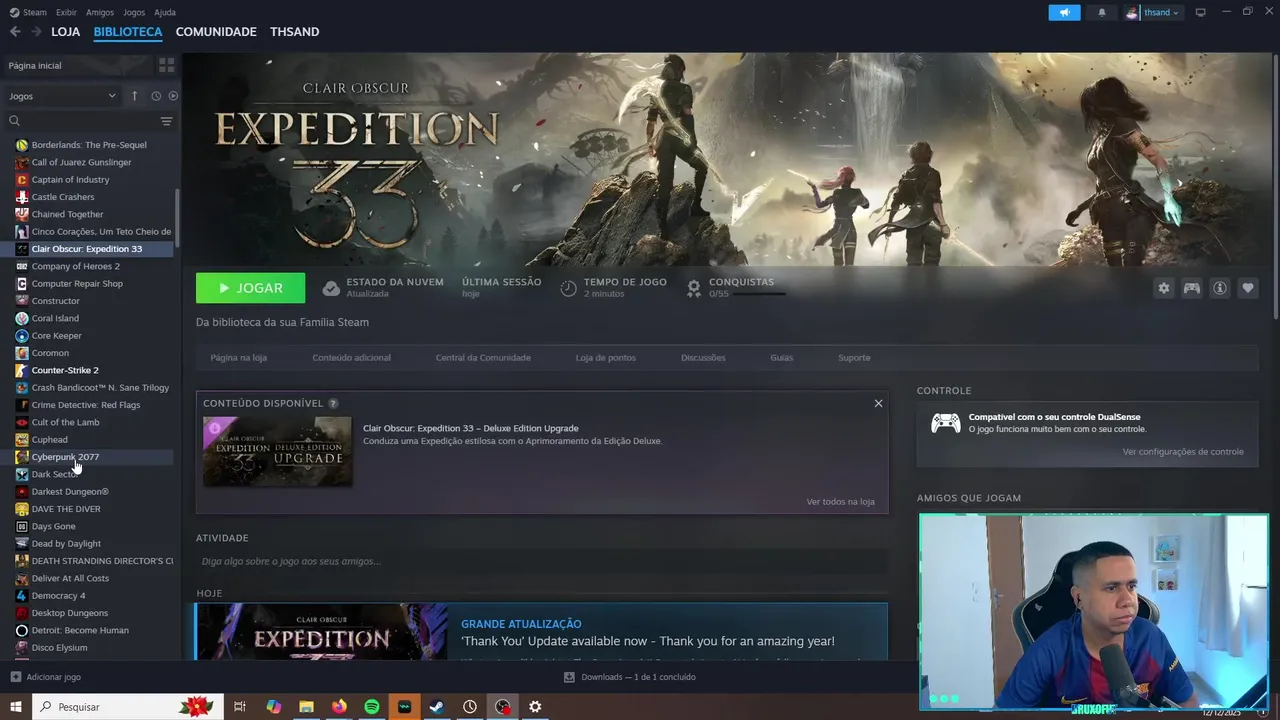Open the notifications bell
The image size is (1280, 720).
pyautogui.click(x=1102, y=12)
